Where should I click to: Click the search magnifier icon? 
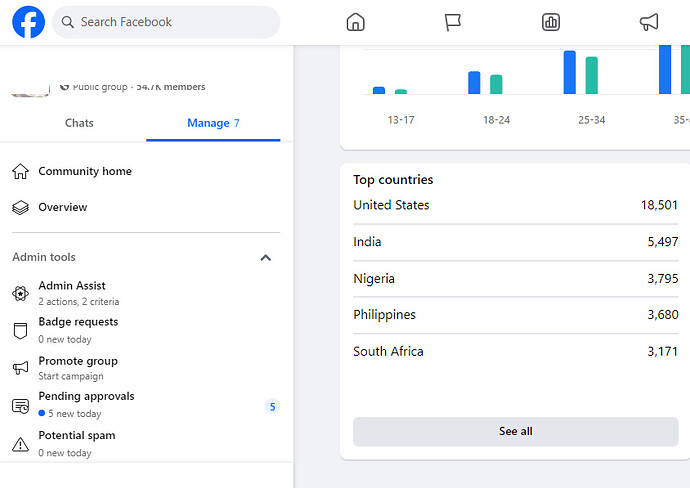click(x=67, y=22)
